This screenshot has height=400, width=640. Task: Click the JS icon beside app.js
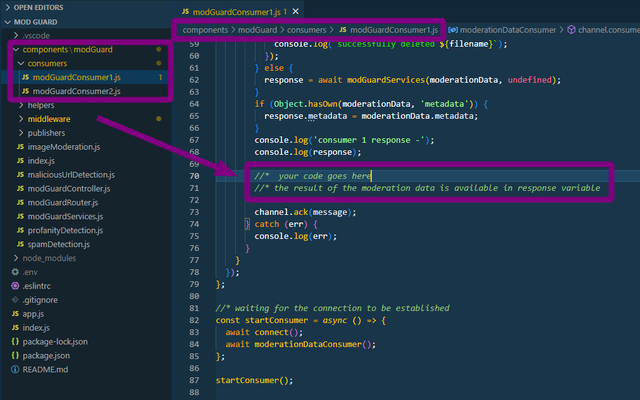(15, 313)
